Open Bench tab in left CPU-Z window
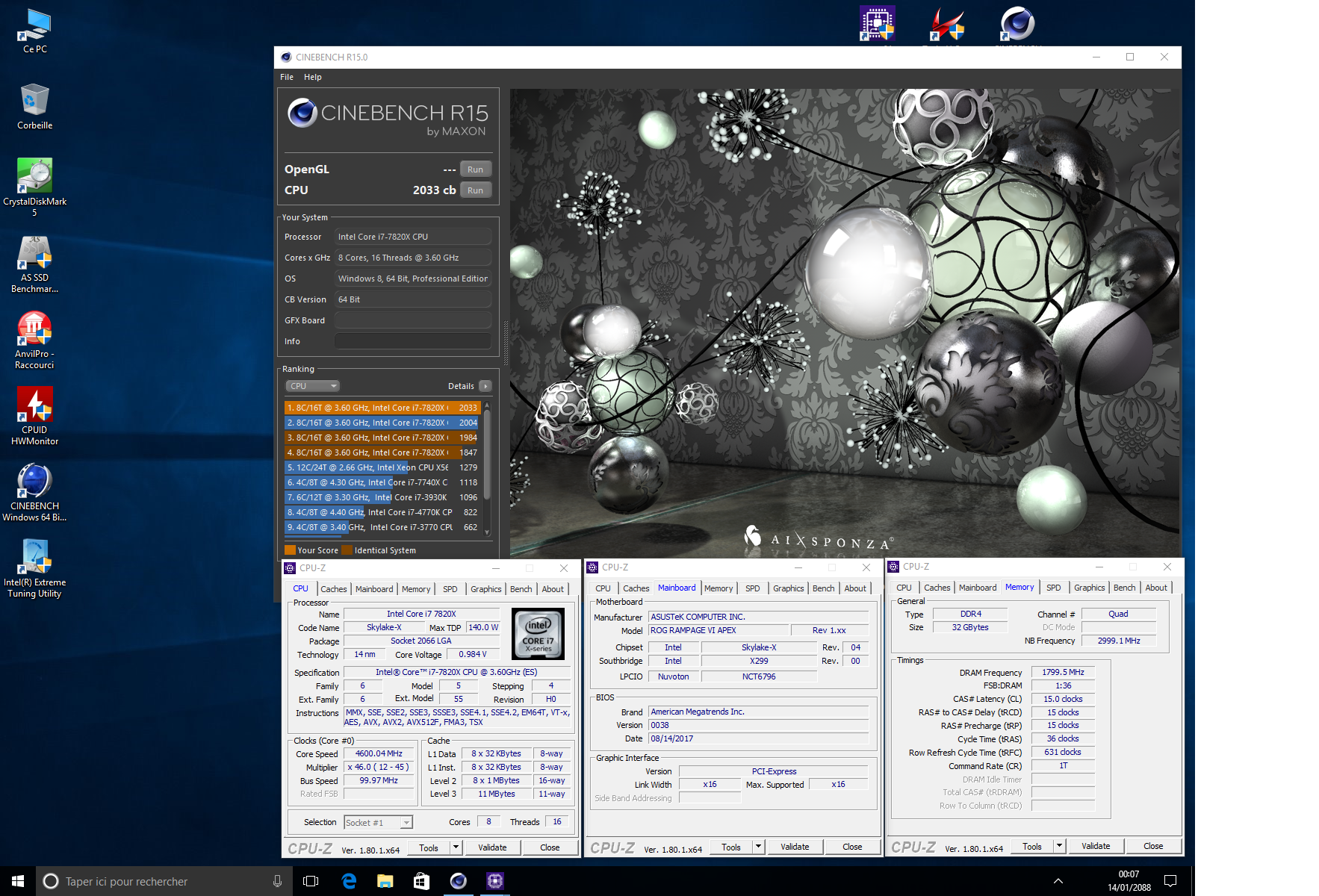 coord(521,589)
